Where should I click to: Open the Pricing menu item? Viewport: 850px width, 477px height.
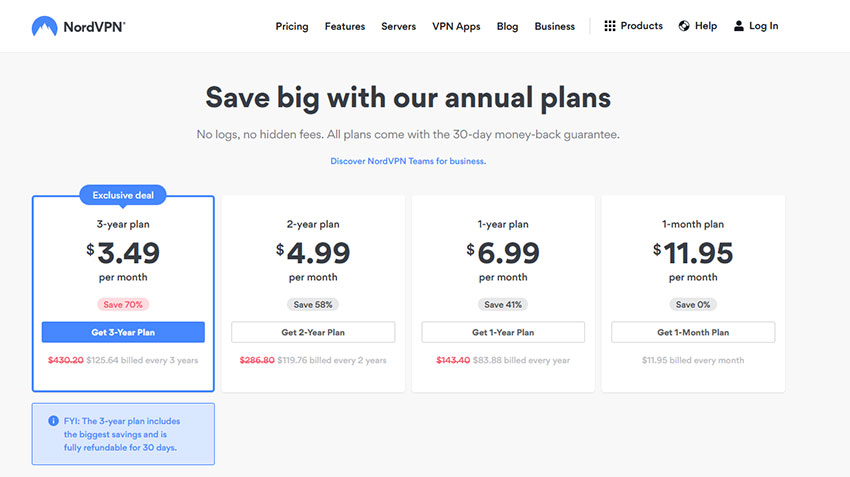pyautogui.click(x=292, y=26)
